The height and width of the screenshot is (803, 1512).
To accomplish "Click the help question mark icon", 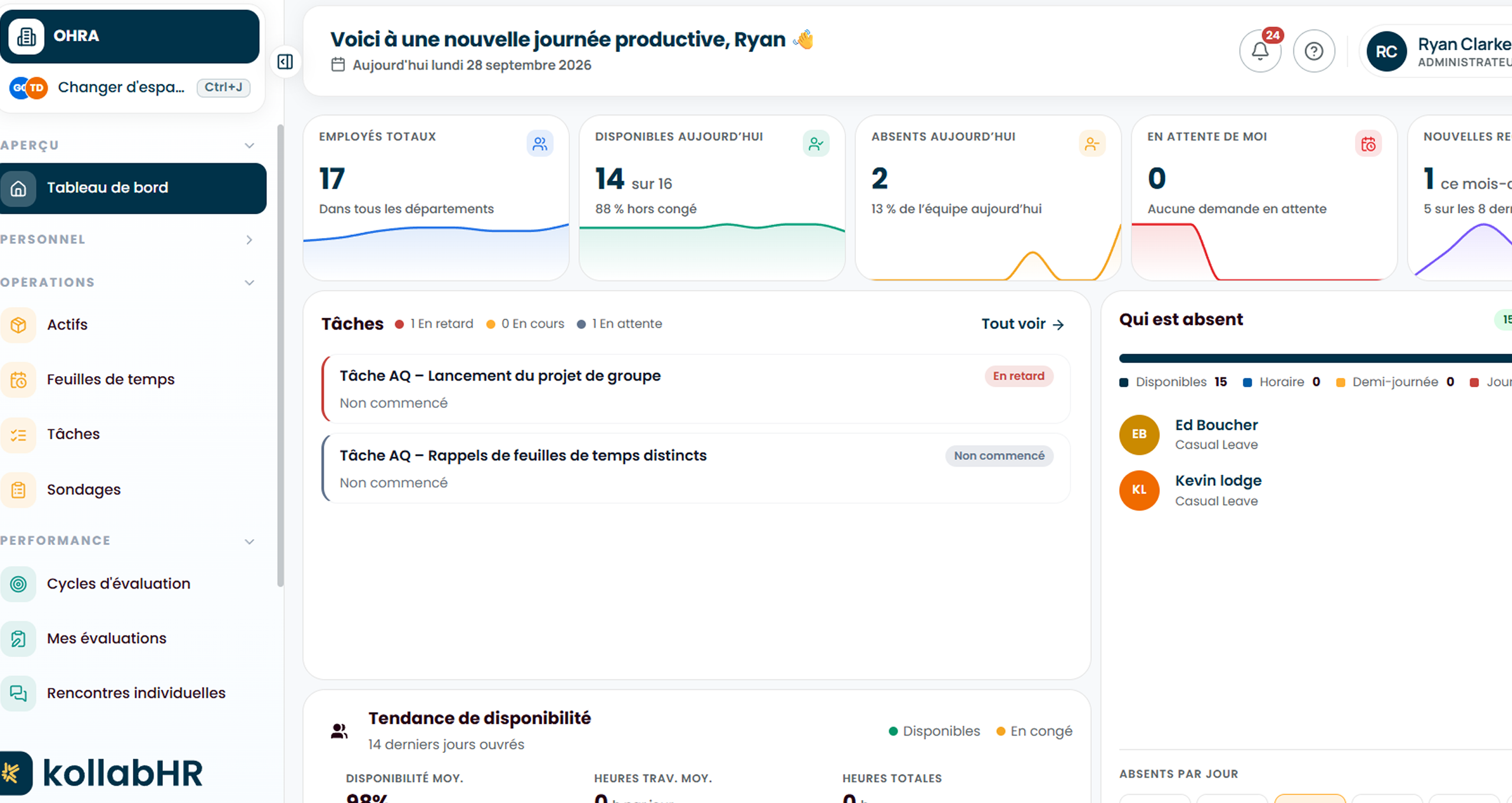I will (1314, 51).
